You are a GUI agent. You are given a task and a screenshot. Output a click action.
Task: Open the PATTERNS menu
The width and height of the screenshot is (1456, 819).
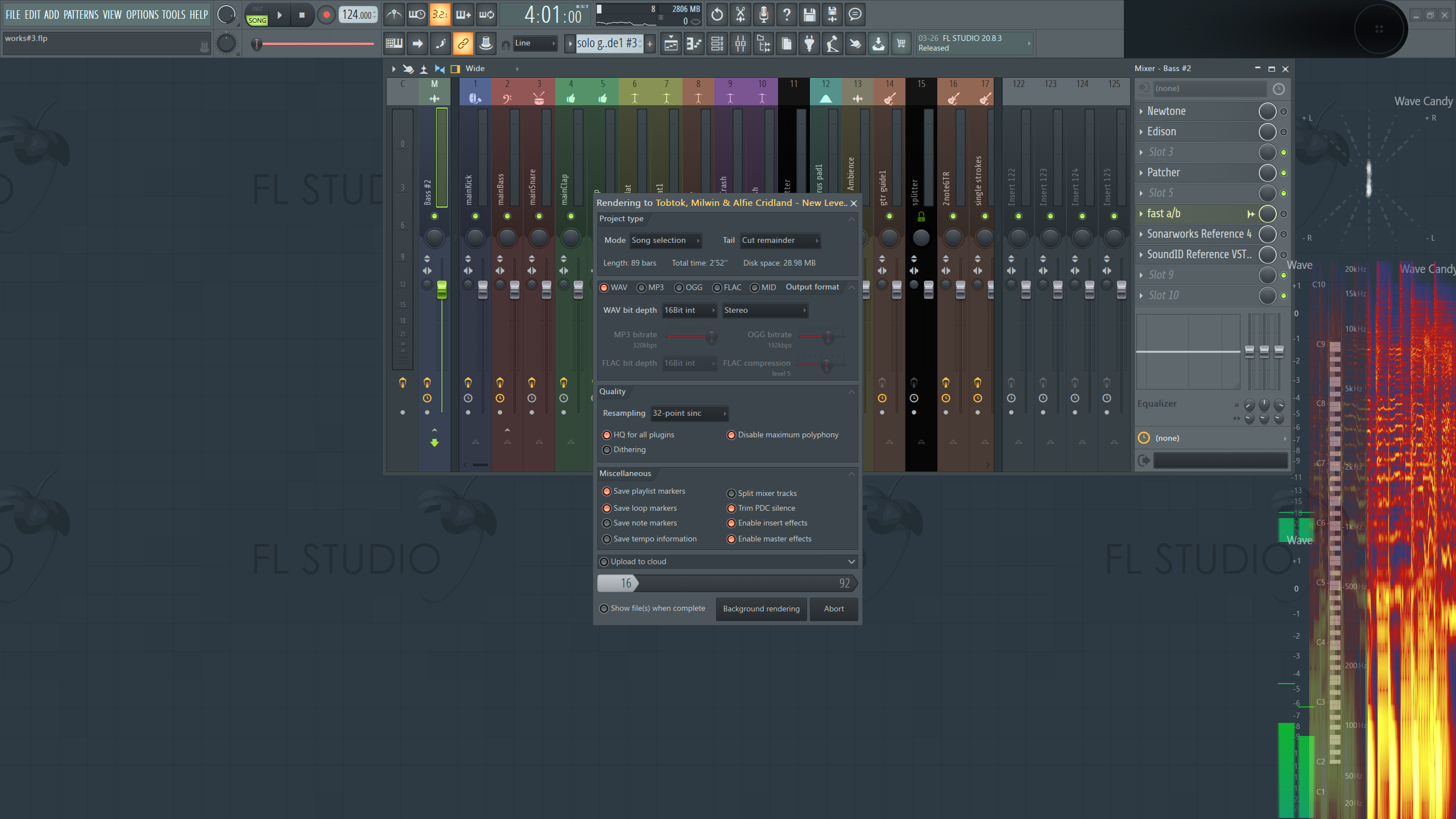point(81,15)
